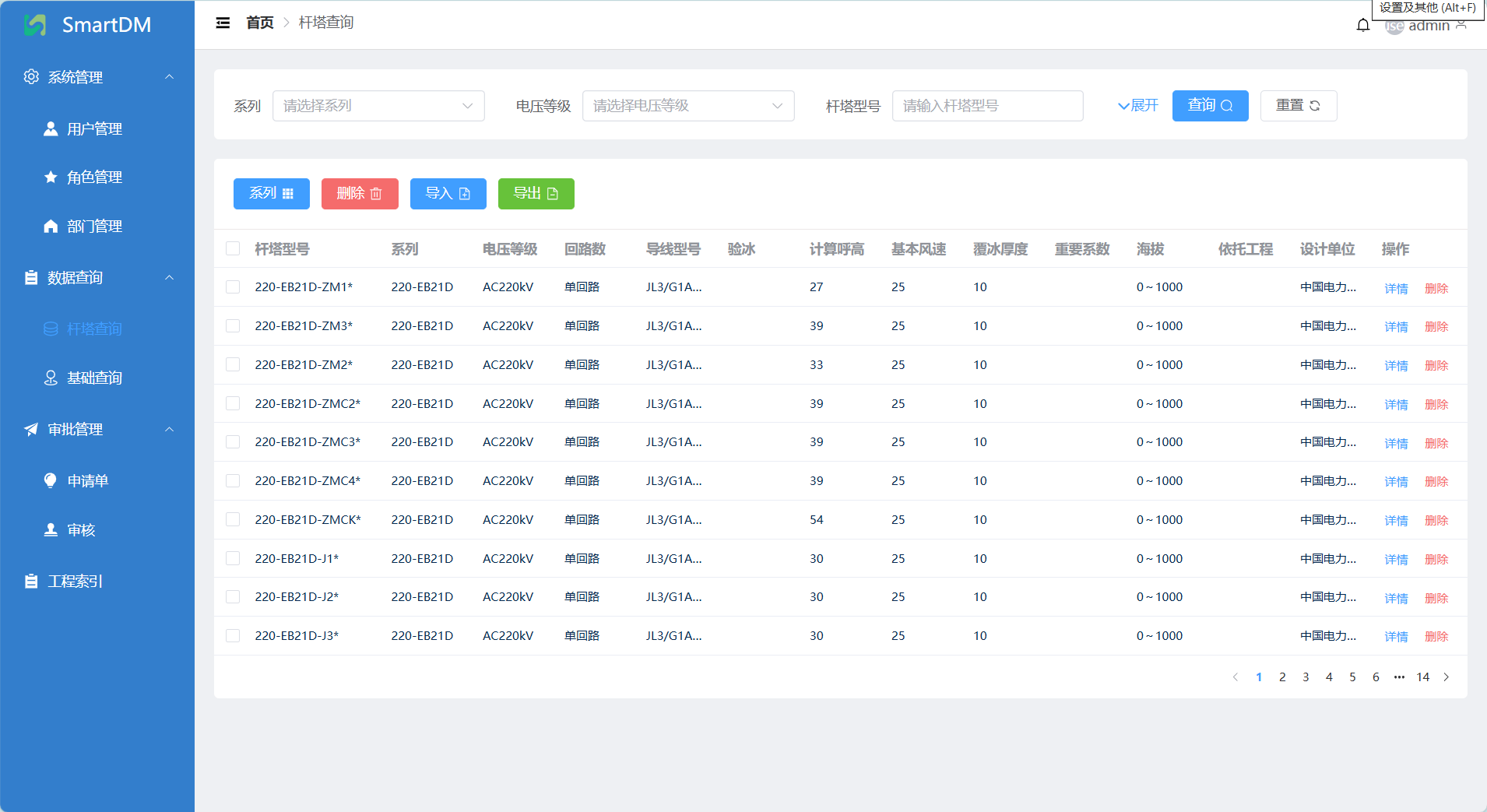Screen dimensions: 1487x812
Task: Collapse the 数据查询 menu chevron
Action: click(170, 277)
